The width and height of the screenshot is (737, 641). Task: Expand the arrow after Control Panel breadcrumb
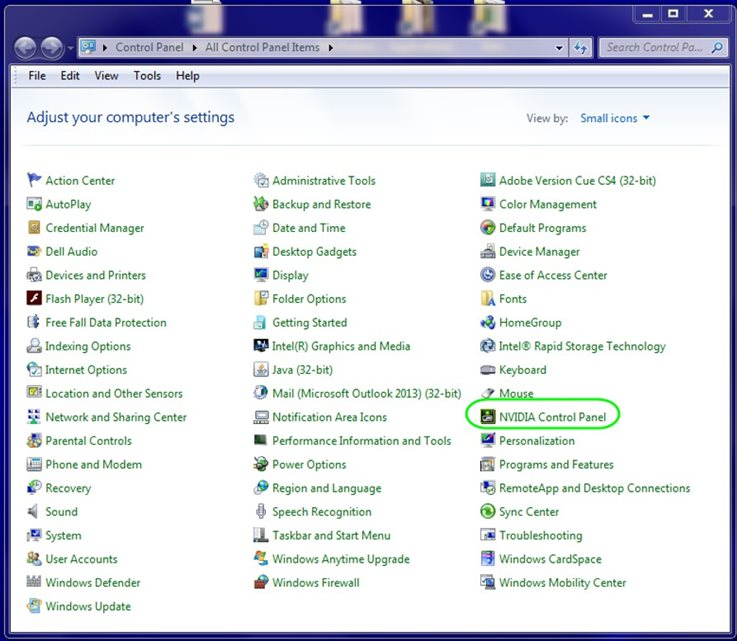195,47
